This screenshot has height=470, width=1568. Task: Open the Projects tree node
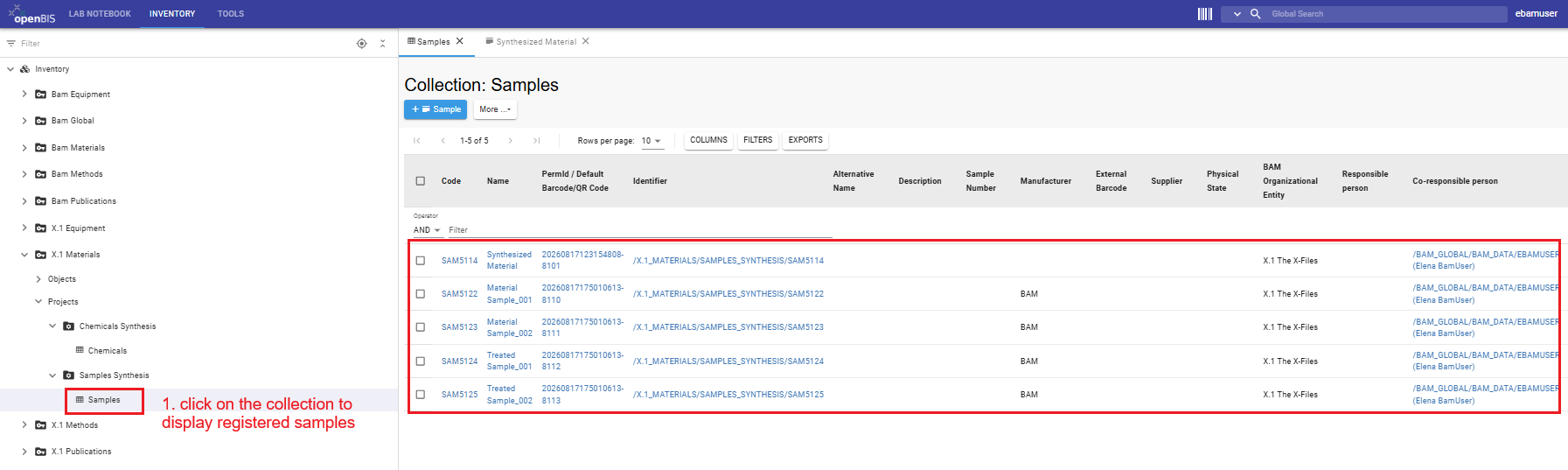[x=63, y=302]
